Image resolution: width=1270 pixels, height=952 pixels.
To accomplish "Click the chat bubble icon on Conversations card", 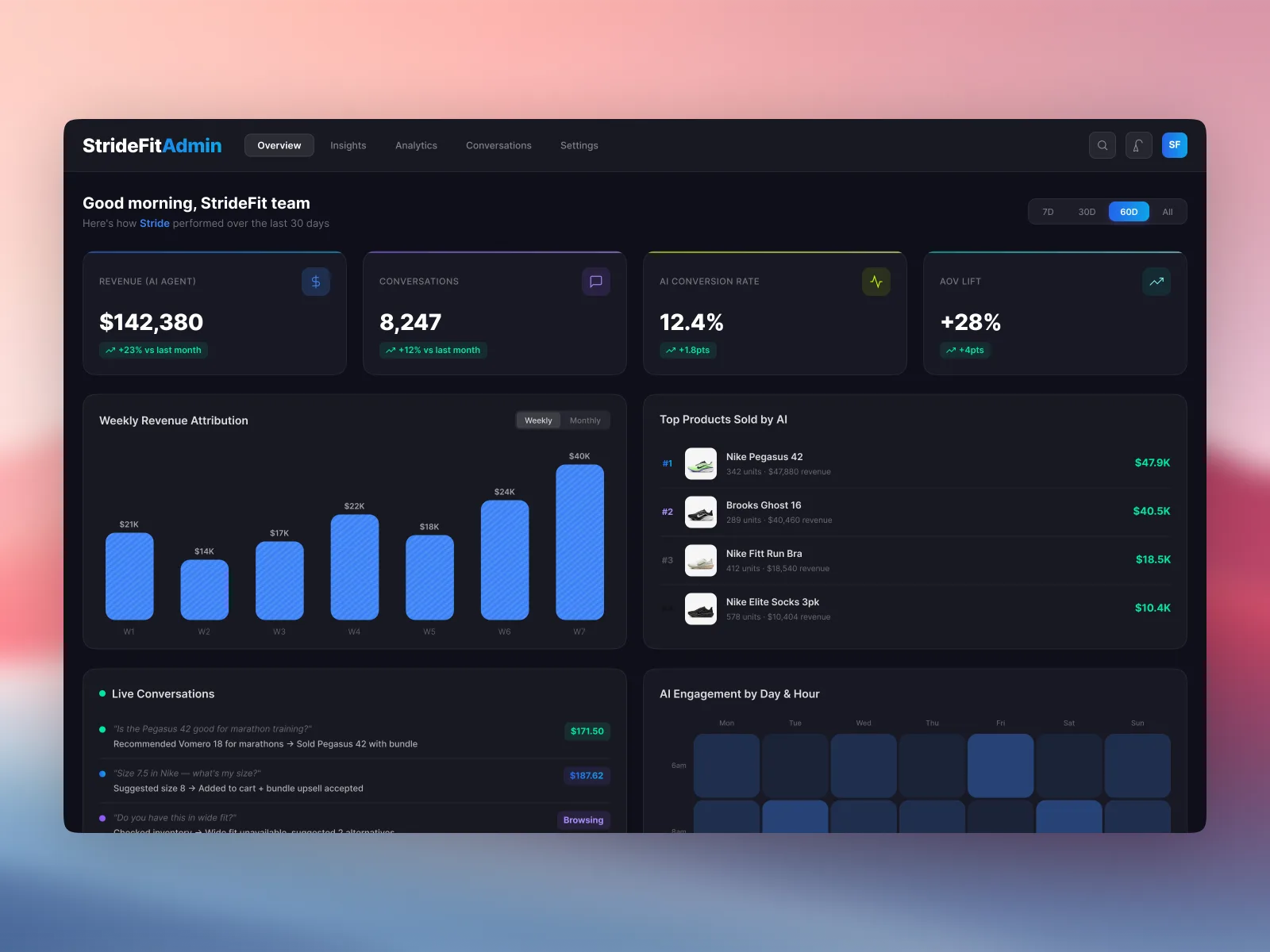I will point(596,282).
